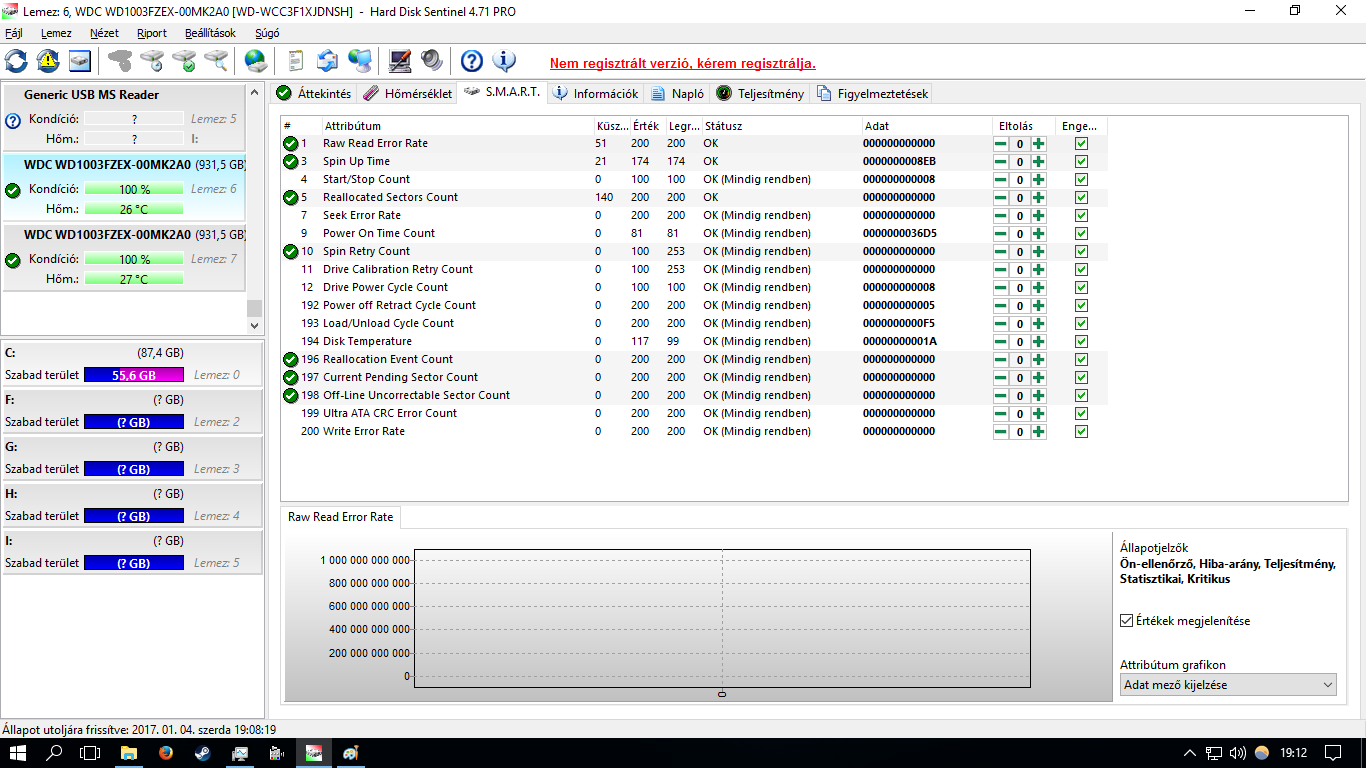Switch to the Teljesítmény tab
This screenshot has height=768, width=1366.
[x=759, y=93]
